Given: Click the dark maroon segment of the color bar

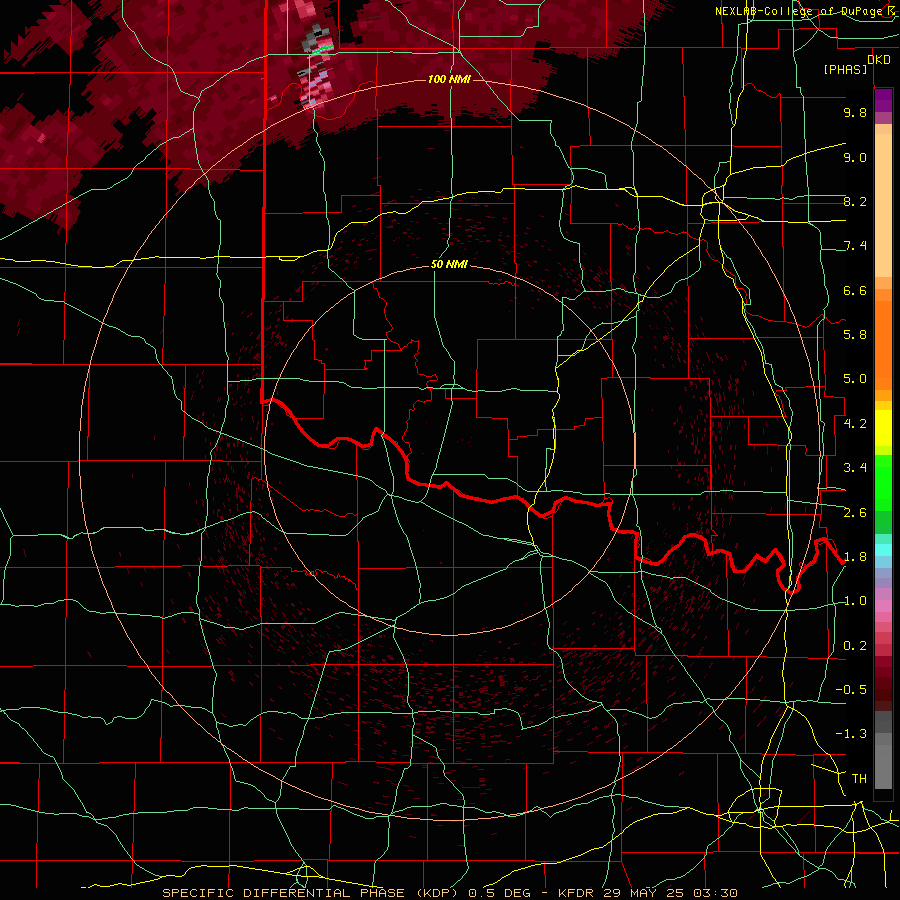Looking at the screenshot, I should 883,680.
